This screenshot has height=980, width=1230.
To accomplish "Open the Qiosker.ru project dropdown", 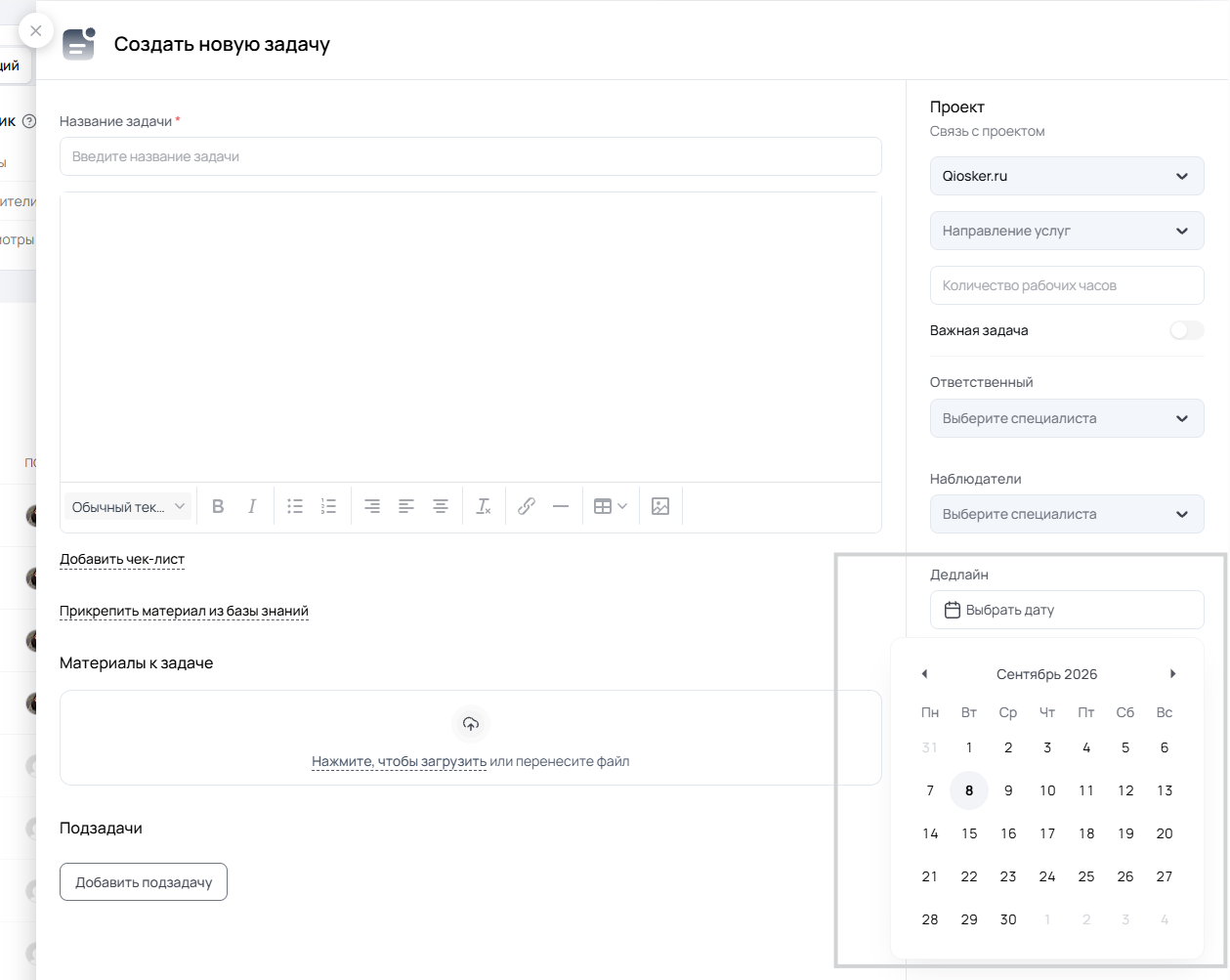I will pyautogui.click(x=1067, y=176).
